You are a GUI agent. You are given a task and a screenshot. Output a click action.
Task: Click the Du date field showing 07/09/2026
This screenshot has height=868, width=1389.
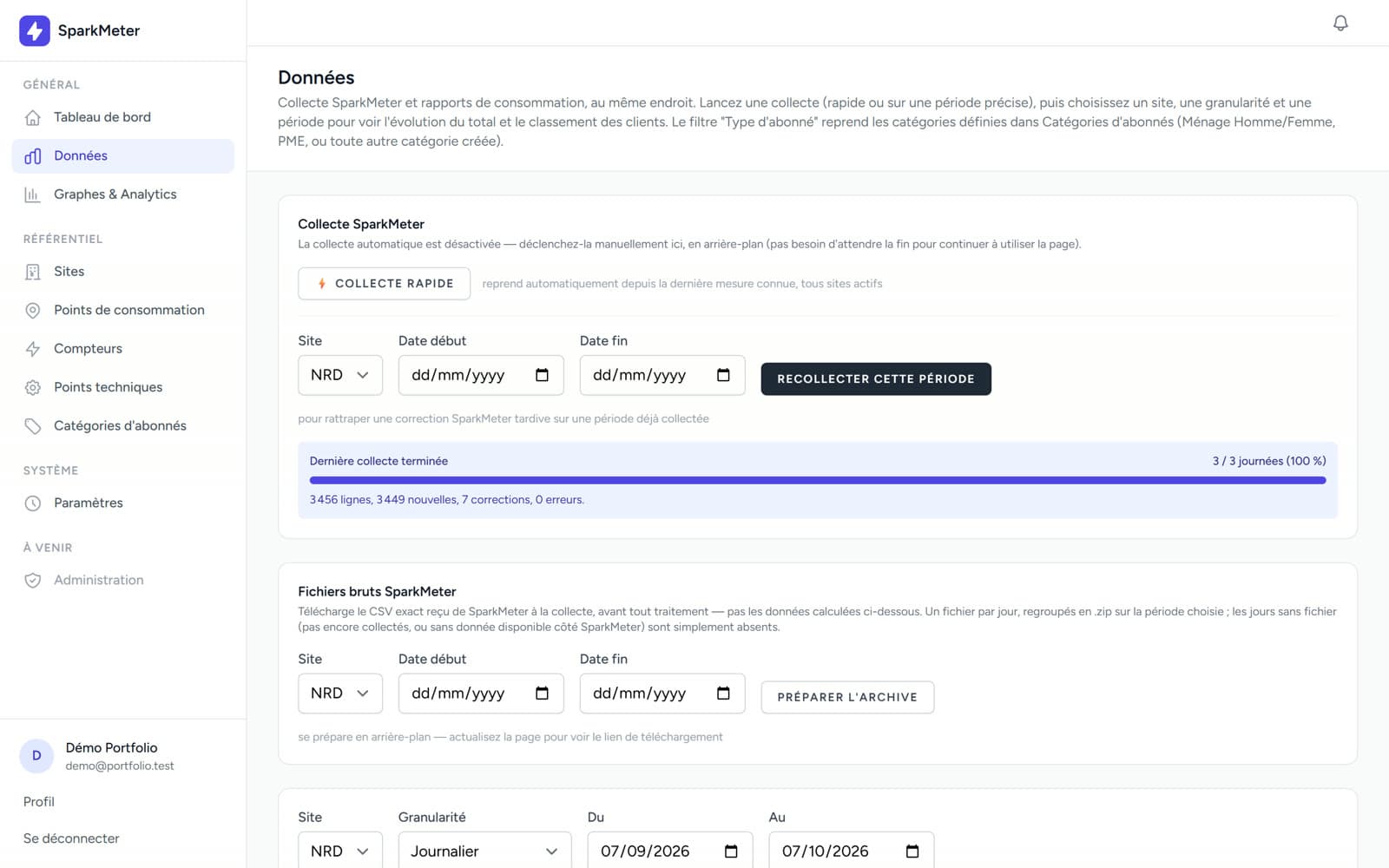670,850
